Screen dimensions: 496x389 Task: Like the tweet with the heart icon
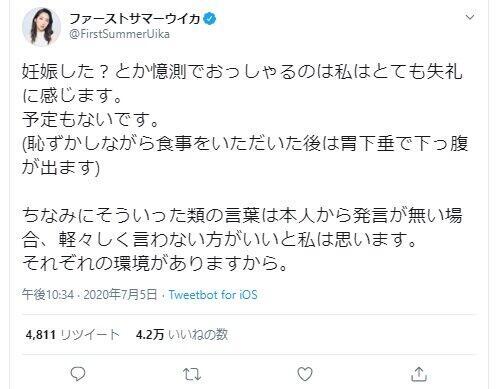[x=305, y=374]
